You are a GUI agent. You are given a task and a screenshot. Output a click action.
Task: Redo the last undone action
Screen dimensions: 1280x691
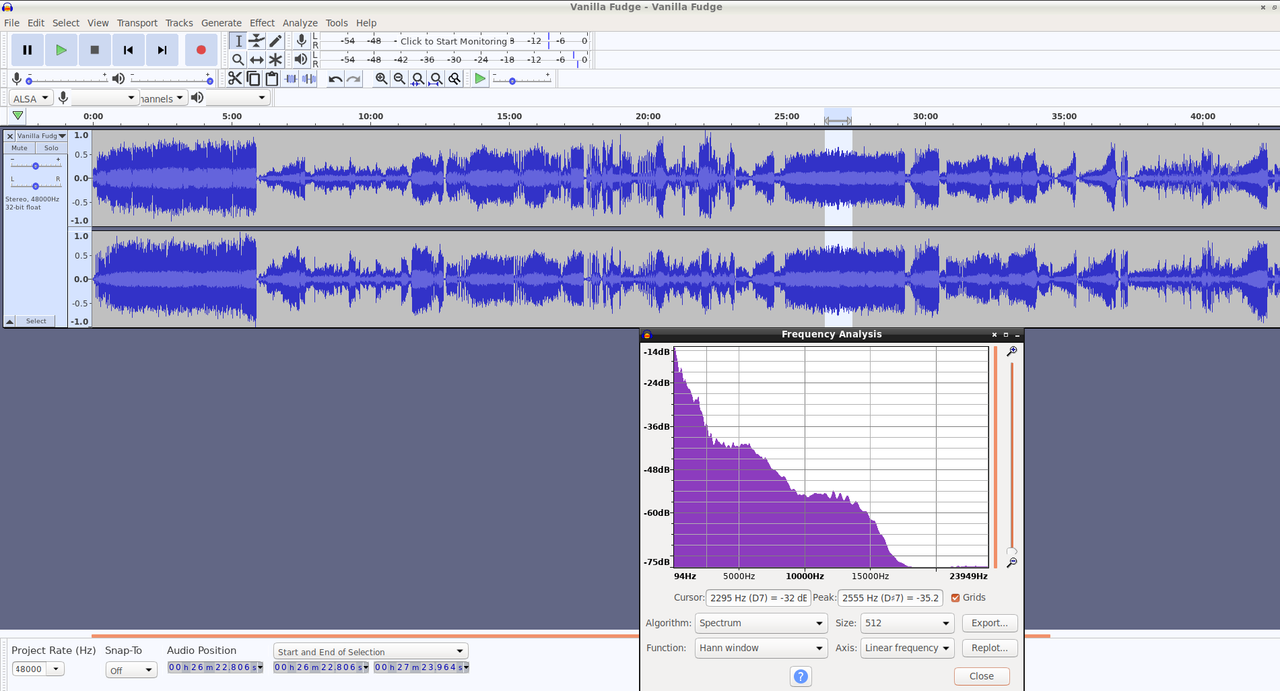pyautogui.click(x=353, y=79)
